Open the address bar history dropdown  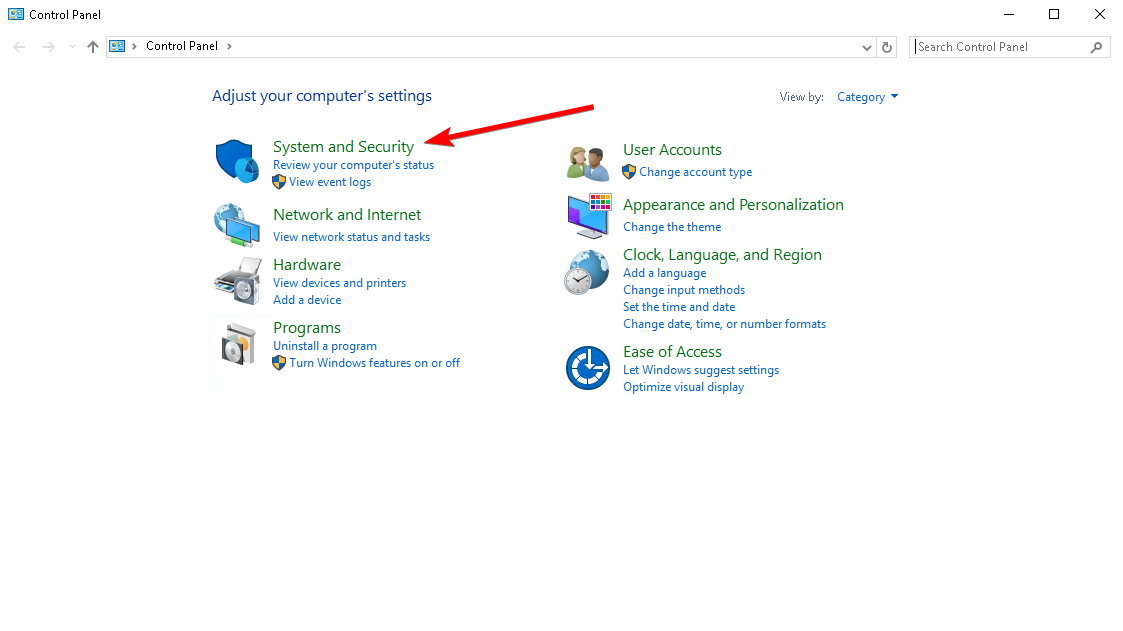pyautogui.click(x=867, y=46)
